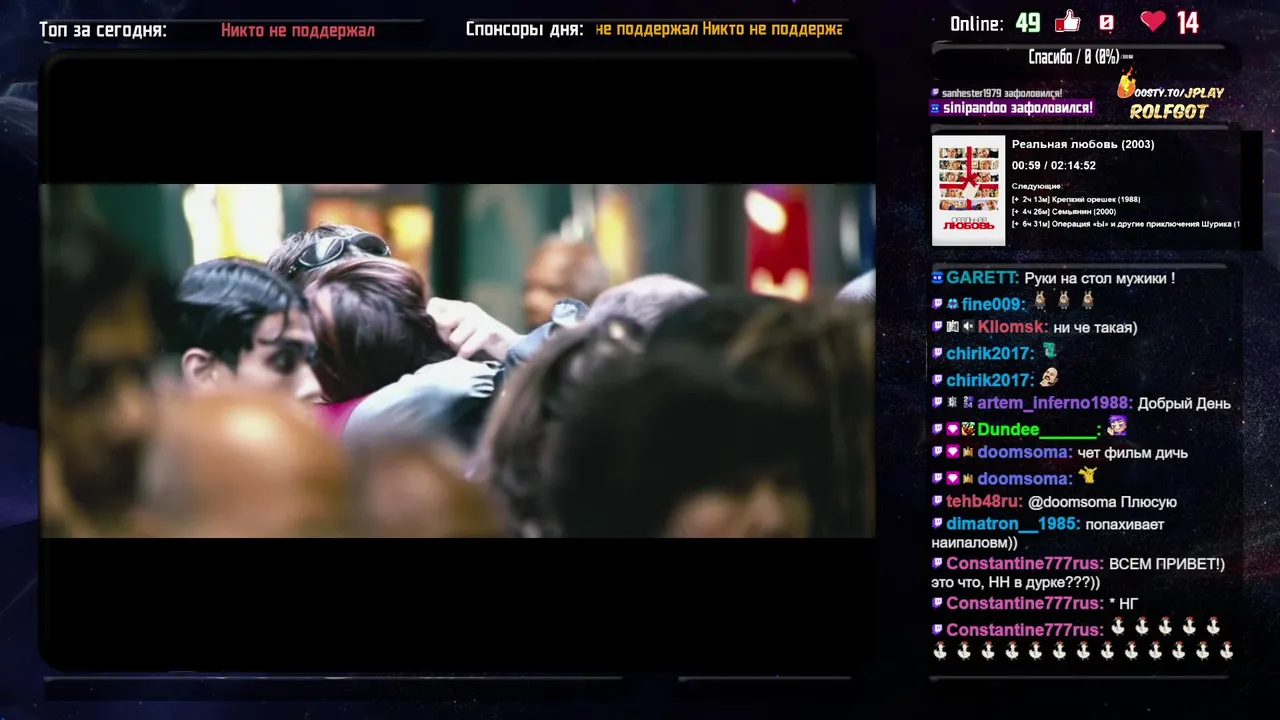Click the timer '00:59 / 02:14:52'
Screen dimensions: 1280x720
tap(1054, 166)
